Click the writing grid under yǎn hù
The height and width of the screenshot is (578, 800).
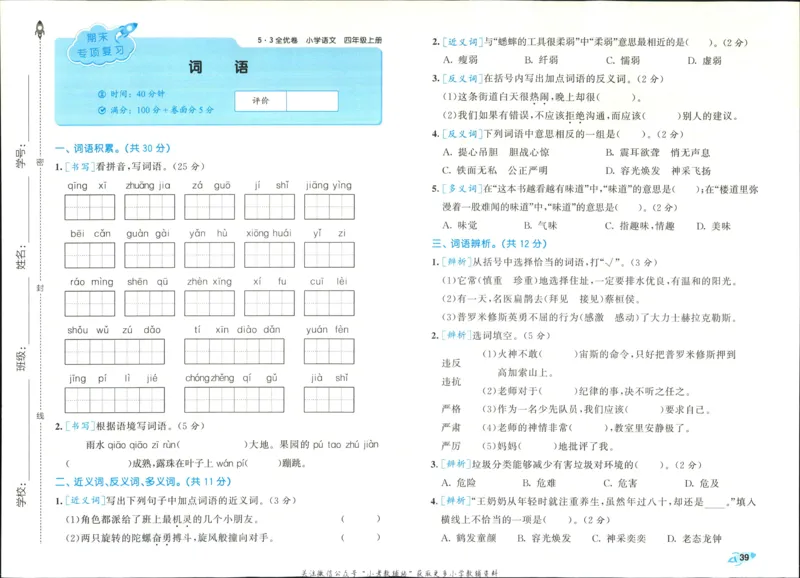pyautogui.click(x=209, y=255)
